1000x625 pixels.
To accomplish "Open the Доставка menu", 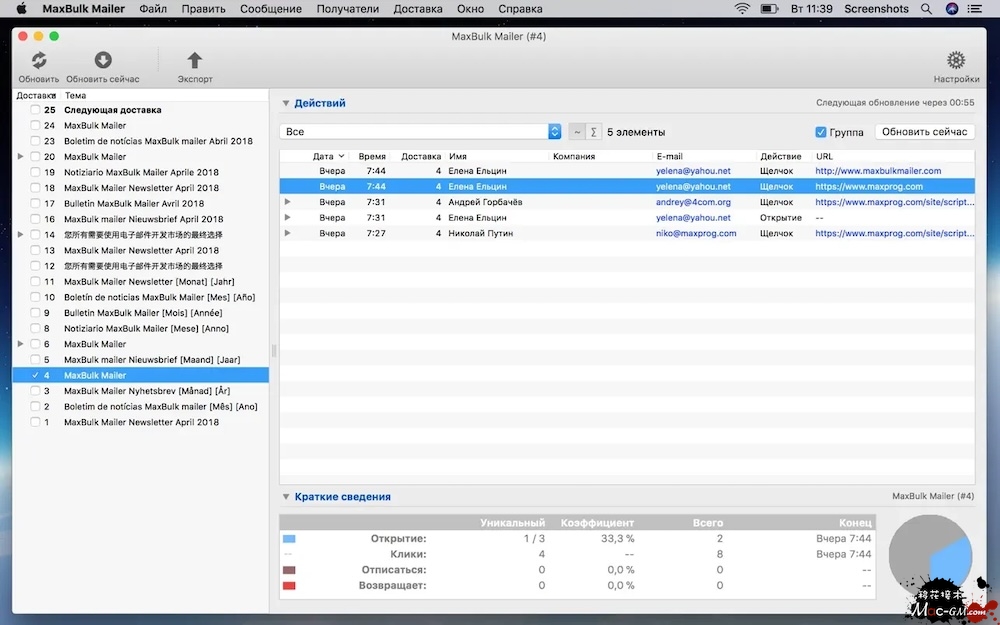I will click(417, 9).
